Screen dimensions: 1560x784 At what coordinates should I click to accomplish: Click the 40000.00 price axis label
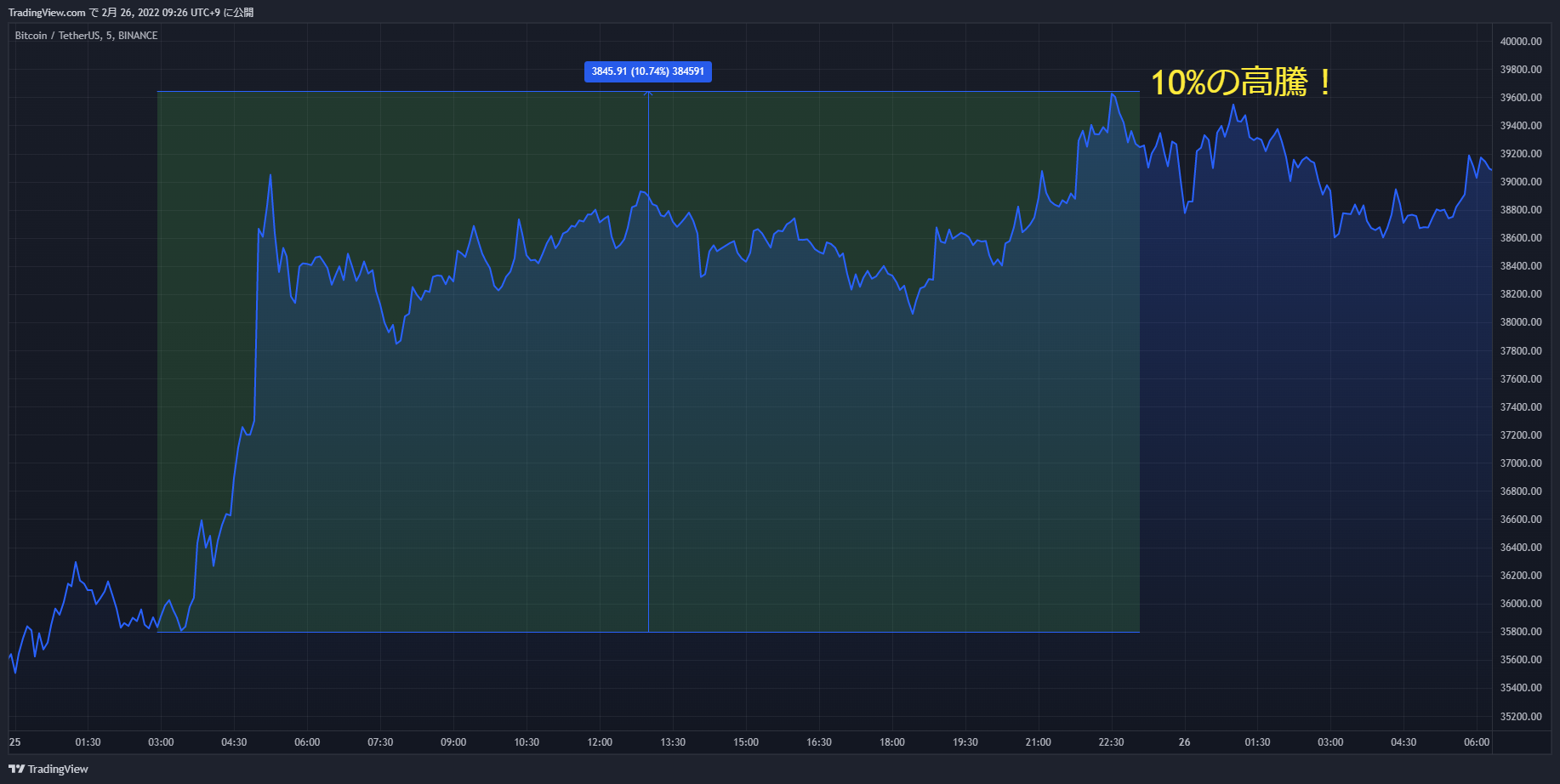(x=1521, y=42)
